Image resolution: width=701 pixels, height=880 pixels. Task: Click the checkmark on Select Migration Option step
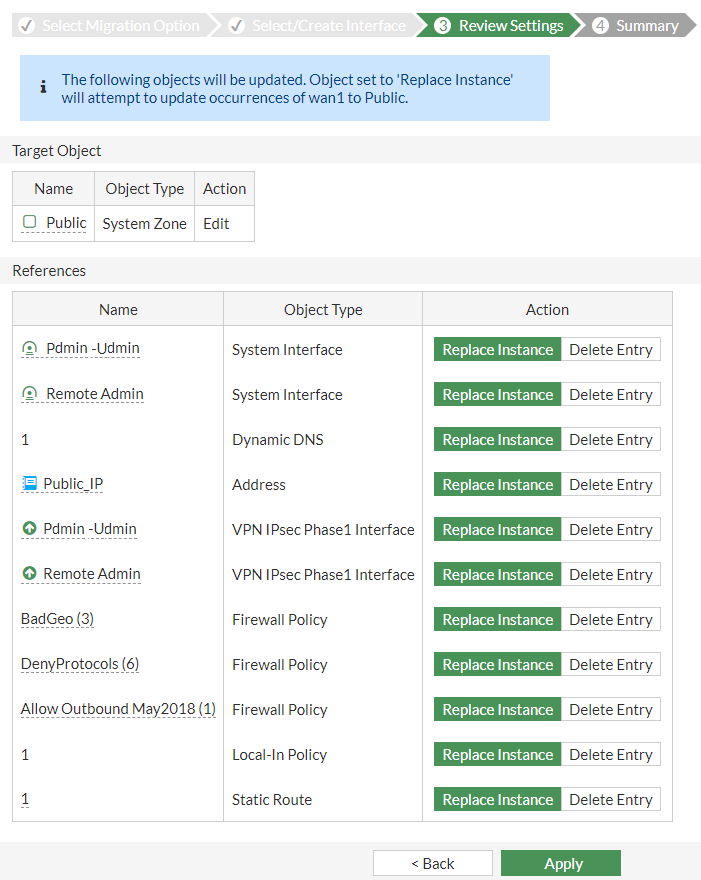click(26, 26)
